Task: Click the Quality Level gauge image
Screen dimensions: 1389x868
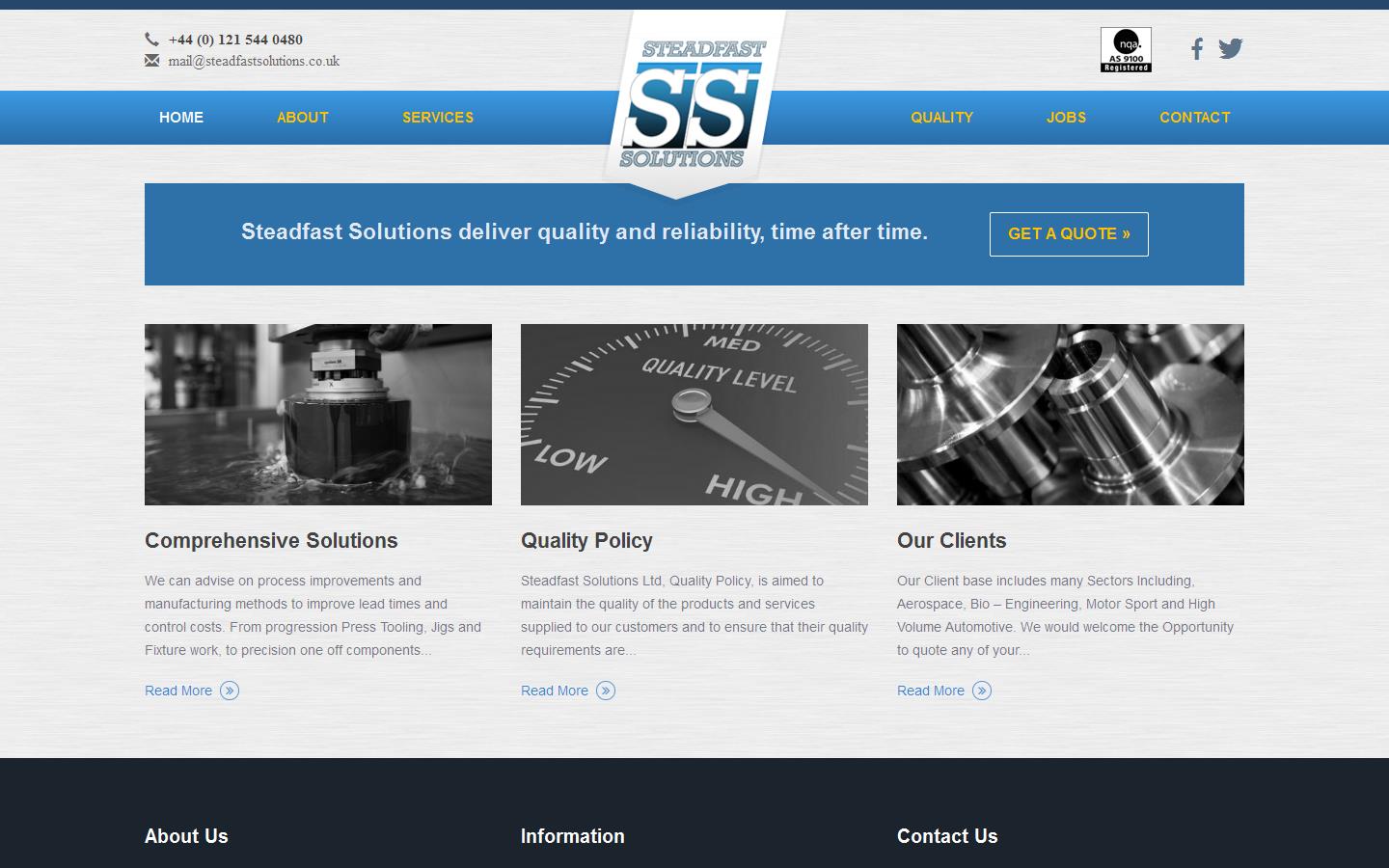Action: pos(694,414)
